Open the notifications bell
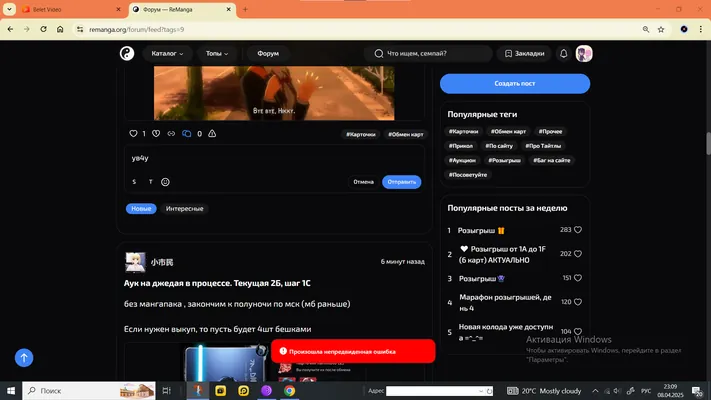711x400 pixels. point(564,54)
